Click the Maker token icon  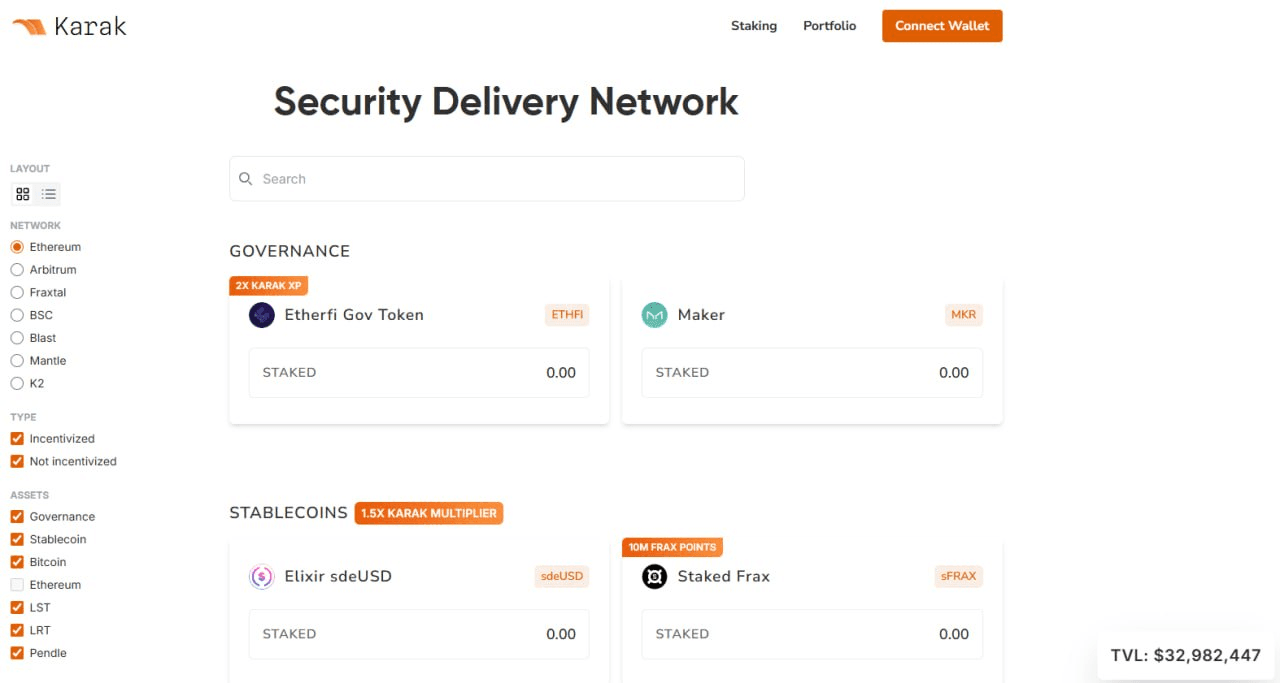(655, 315)
